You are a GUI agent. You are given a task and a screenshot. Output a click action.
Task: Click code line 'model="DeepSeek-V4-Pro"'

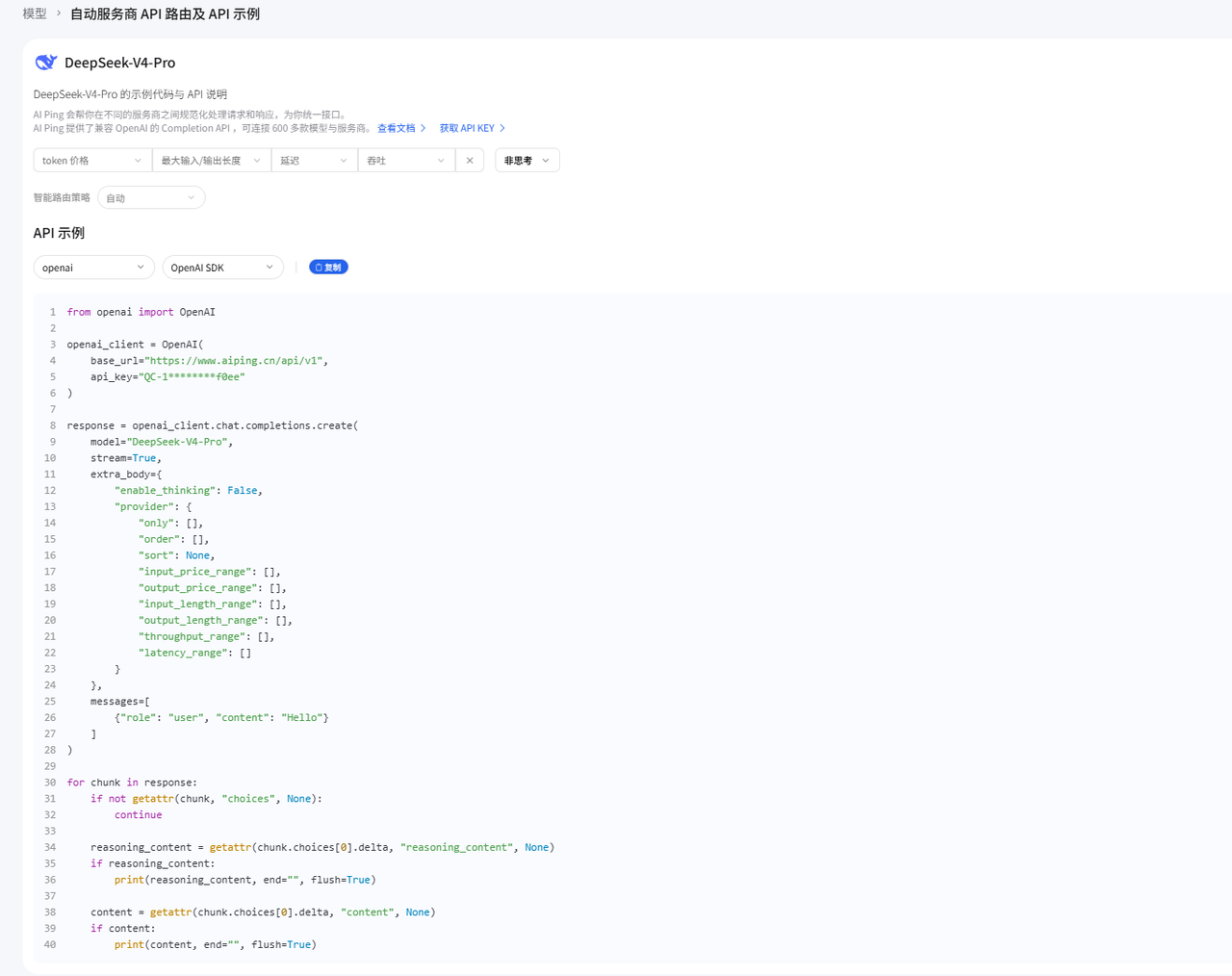coord(162,442)
